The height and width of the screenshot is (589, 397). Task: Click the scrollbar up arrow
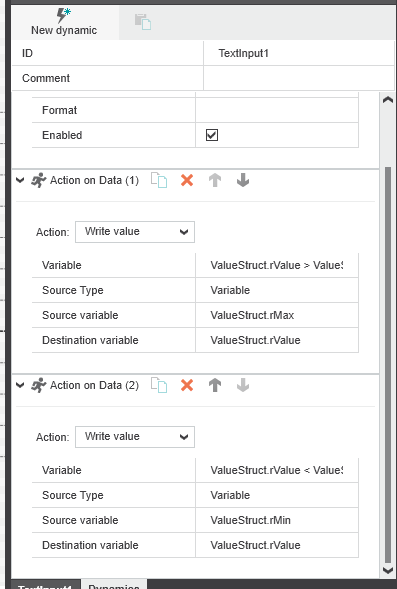click(x=388, y=100)
